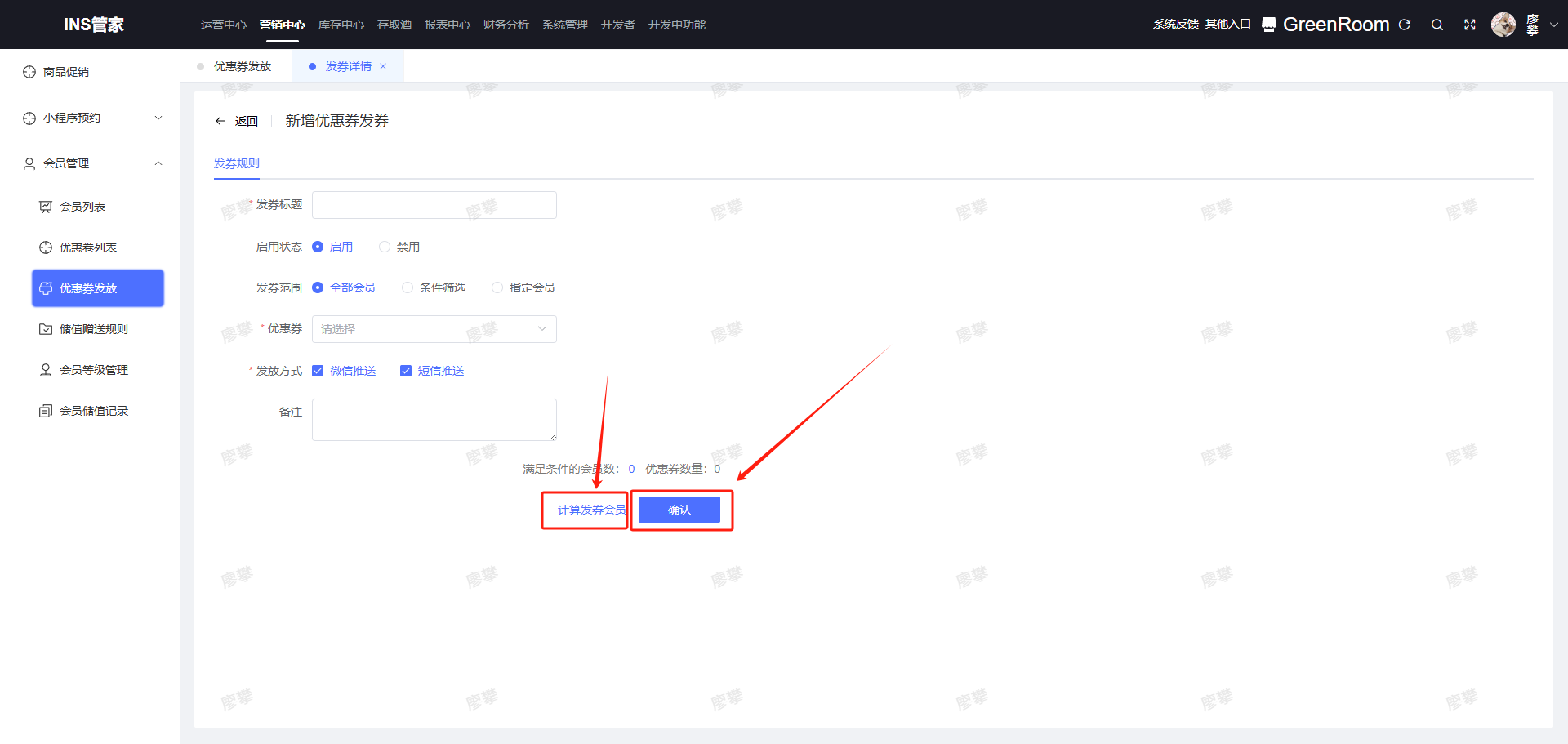This screenshot has height=744, width=1568.
Task: Open the 优惠券 select dropdown
Action: [434, 329]
